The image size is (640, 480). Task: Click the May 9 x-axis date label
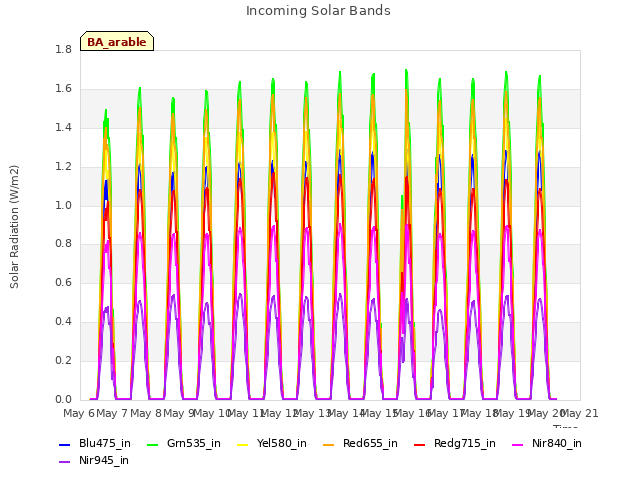coord(179,413)
